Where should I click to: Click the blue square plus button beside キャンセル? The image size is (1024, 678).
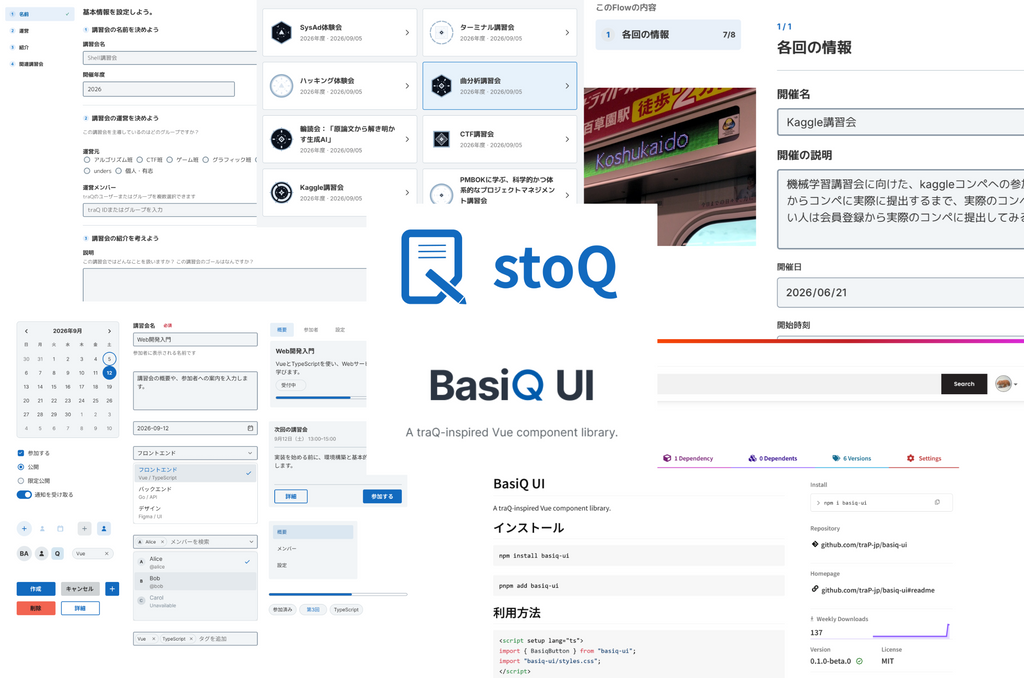(x=112, y=589)
